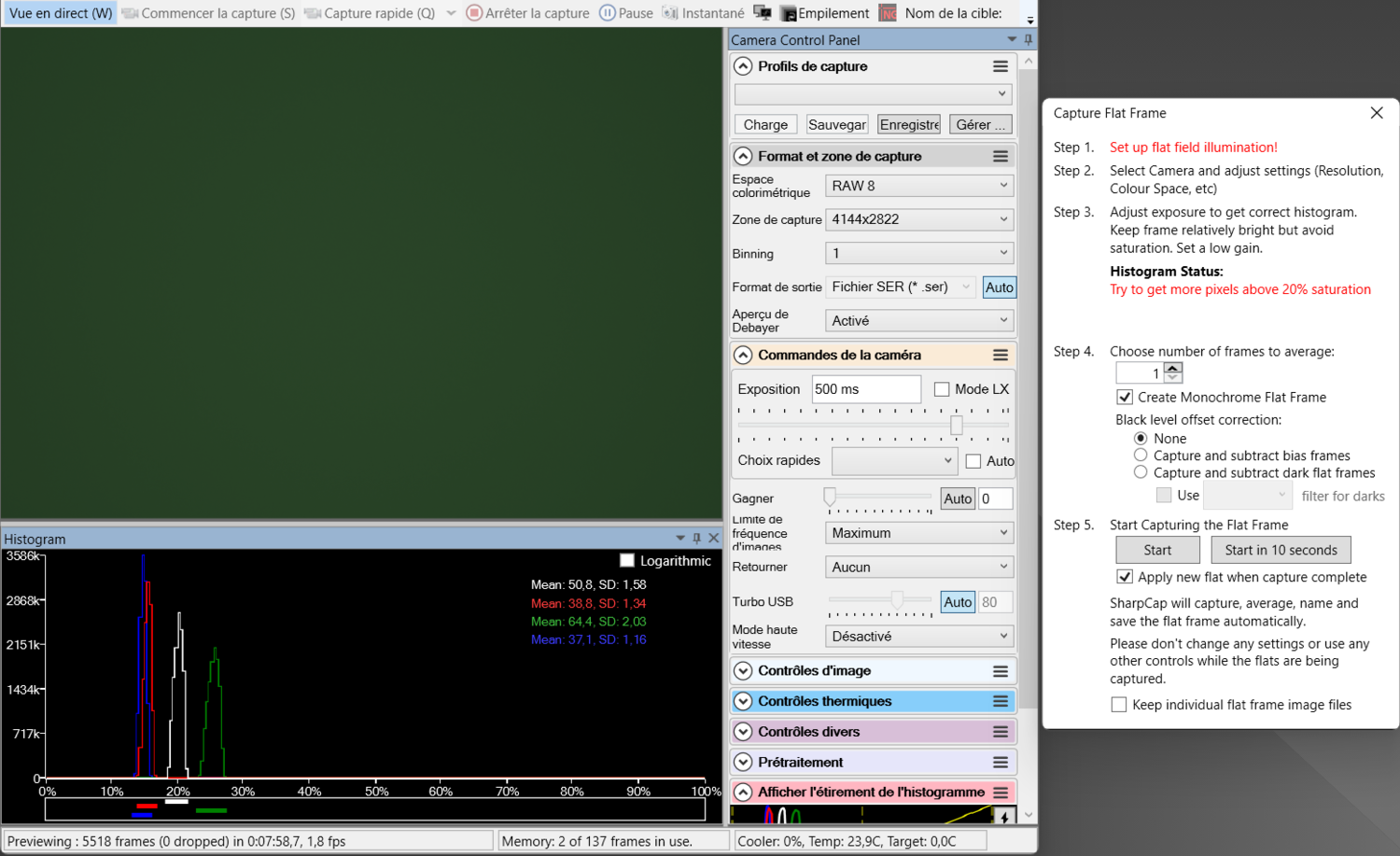The height and width of the screenshot is (856, 1400).
Task: Switch to Vue en direct (W)
Action: pyautogui.click(x=60, y=13)
